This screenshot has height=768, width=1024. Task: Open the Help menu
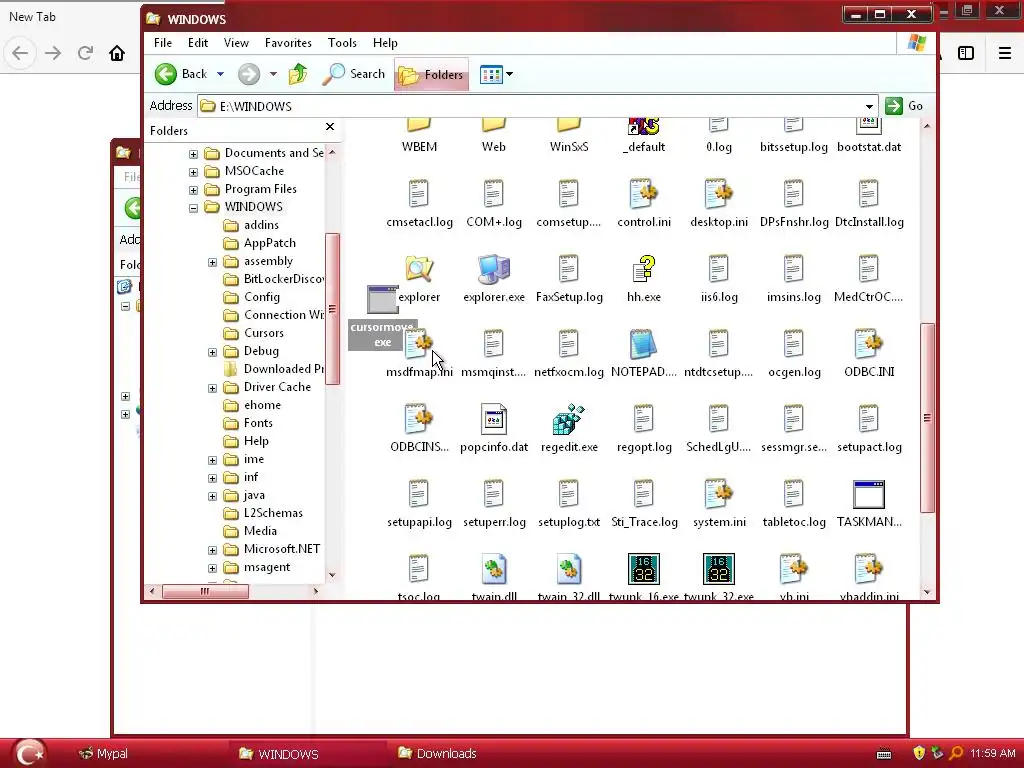pyautogui.click(x=385, y=42)
